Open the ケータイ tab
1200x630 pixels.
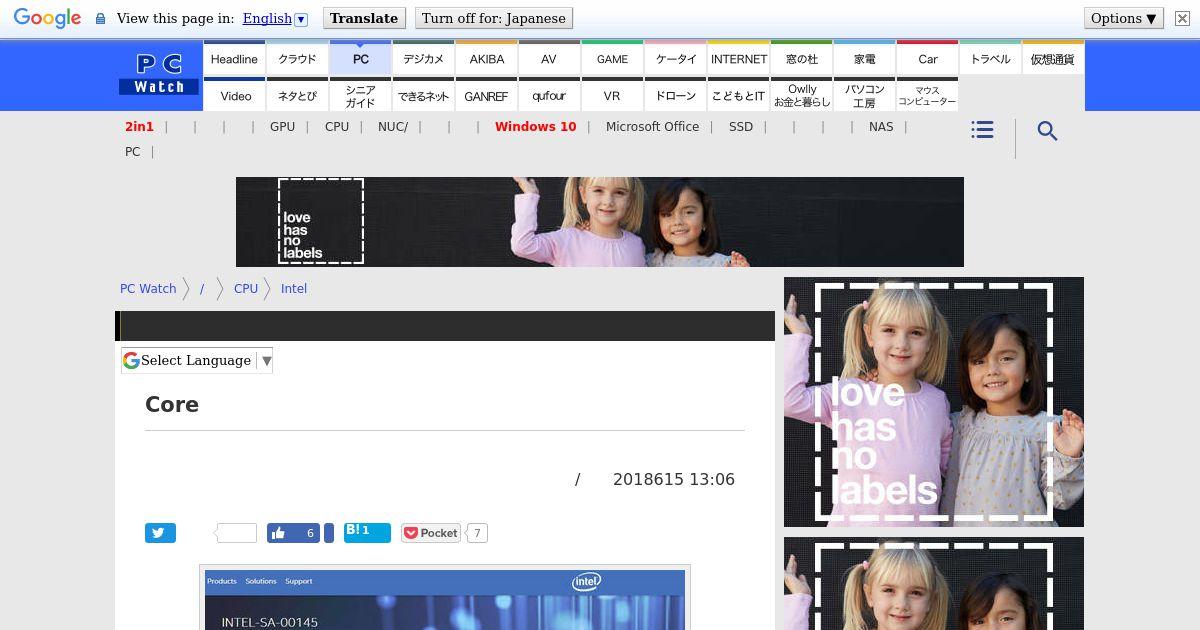(676, 58)
